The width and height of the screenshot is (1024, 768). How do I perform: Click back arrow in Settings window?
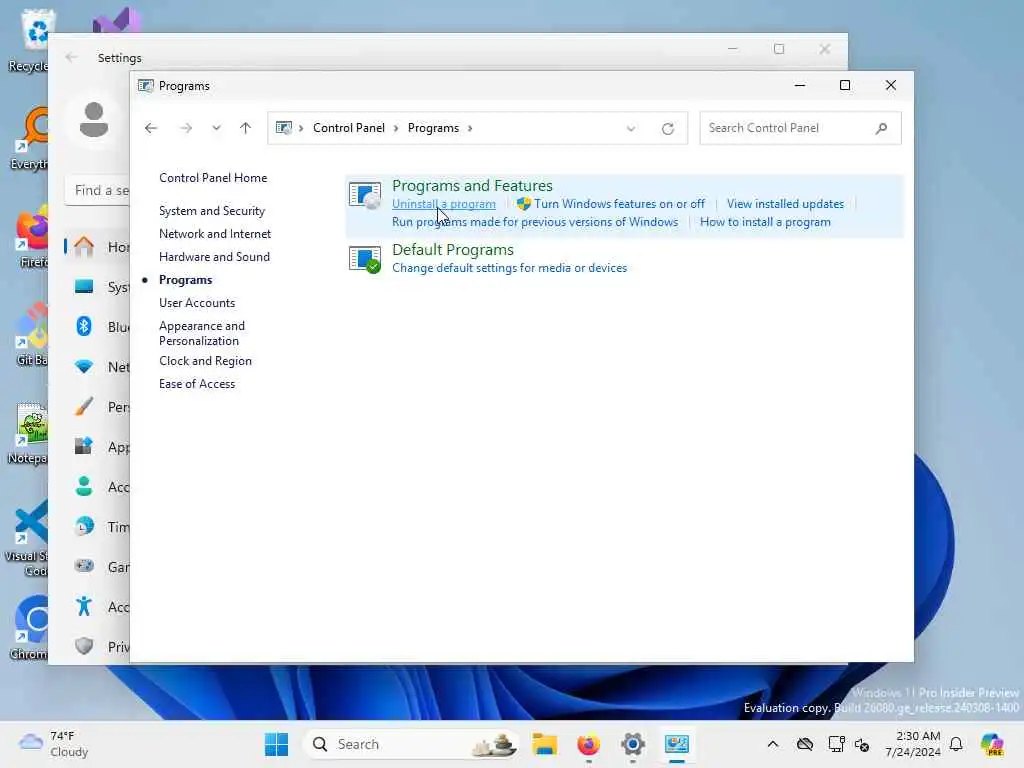click(71, 57)
